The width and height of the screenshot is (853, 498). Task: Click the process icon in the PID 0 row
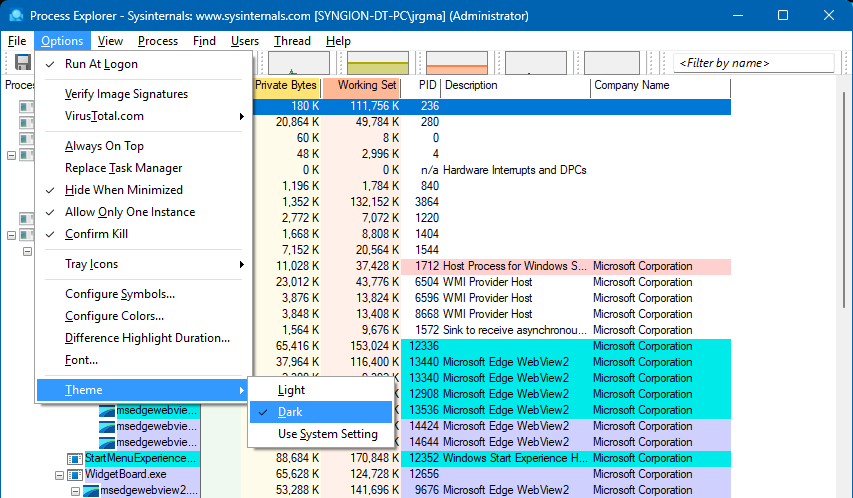click(x=26, y=138)
